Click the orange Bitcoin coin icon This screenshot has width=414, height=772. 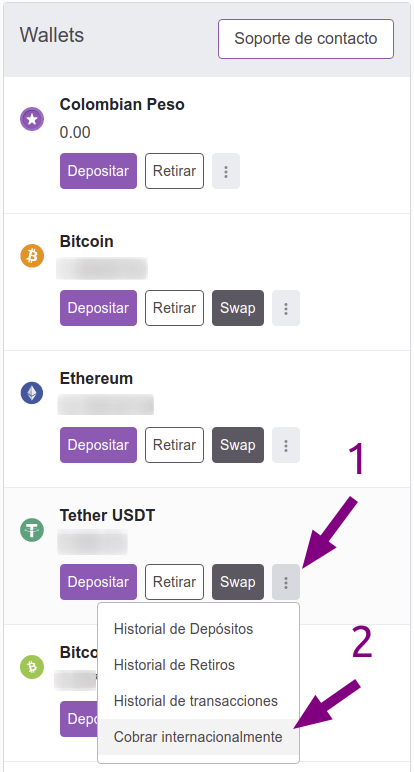pyautogui.click(x=32, y=256)
